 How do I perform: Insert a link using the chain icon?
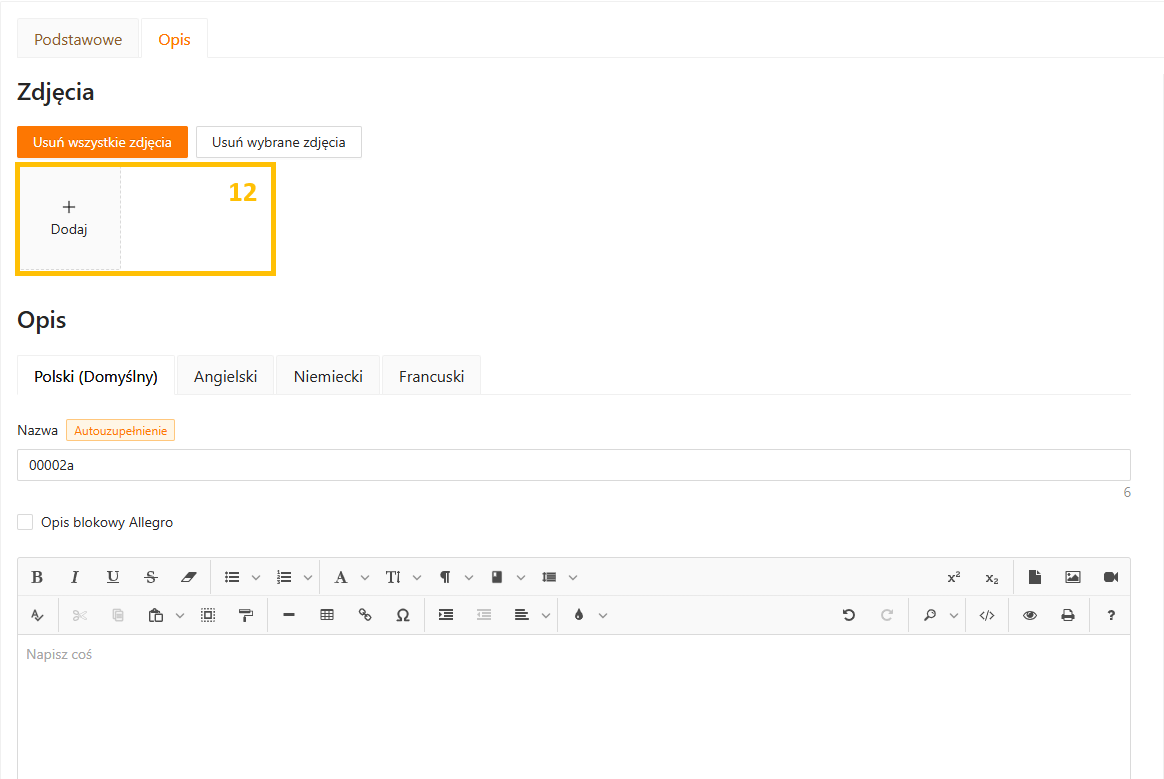(365, 615)
